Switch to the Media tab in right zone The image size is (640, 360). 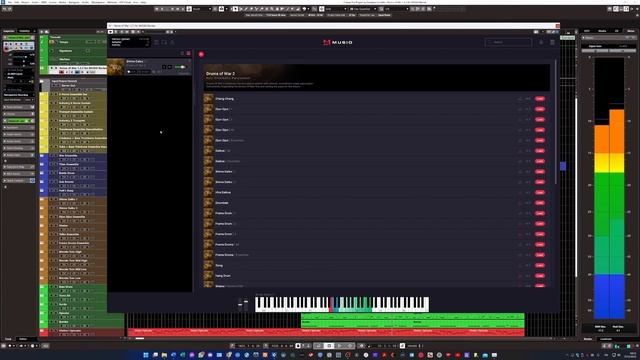[x=602, y=31]
